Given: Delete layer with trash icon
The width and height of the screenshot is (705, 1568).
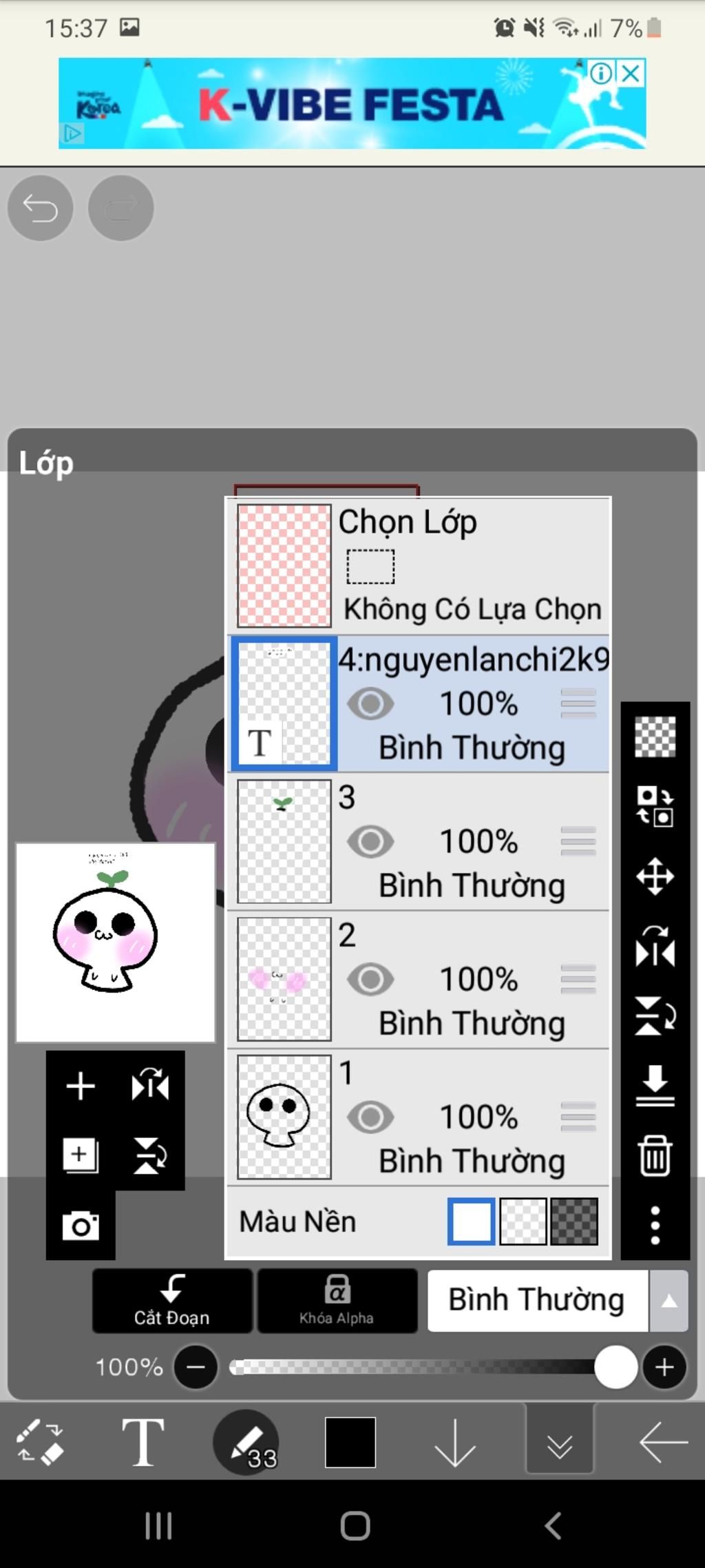Looking at the screenshot, I should [x=655, y=1155].
